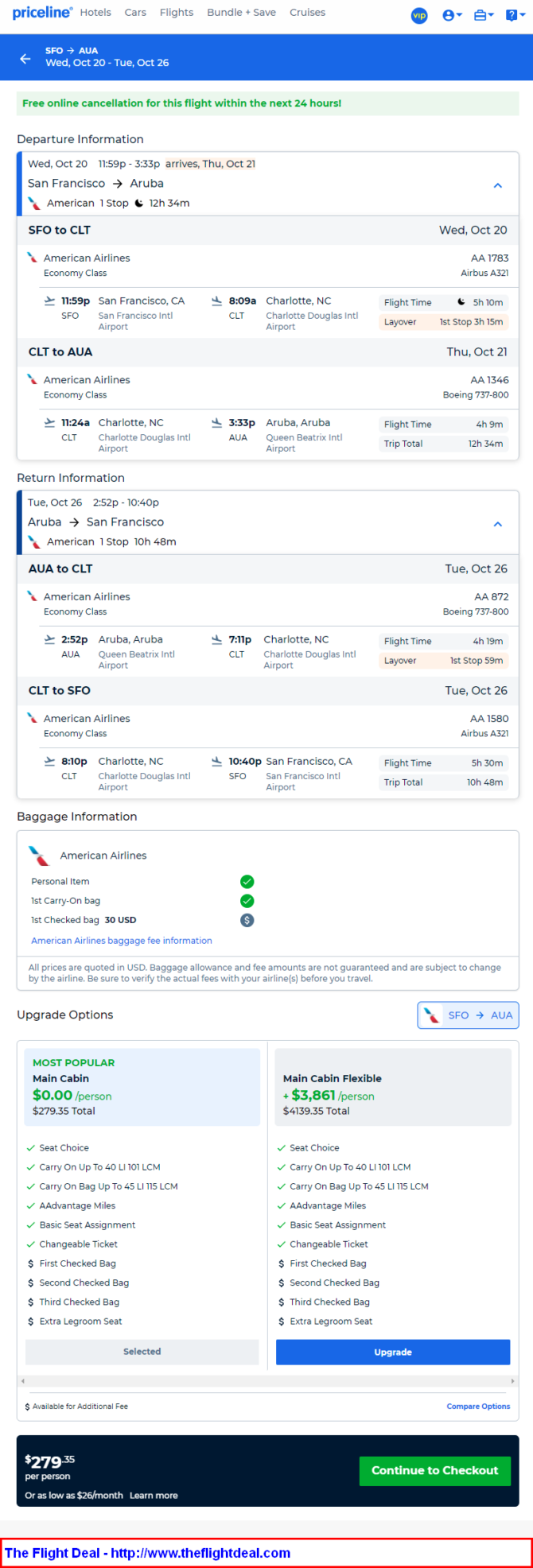Collapse the departure flight details chevron
The image size is (533, 1568).
[498, 185]
